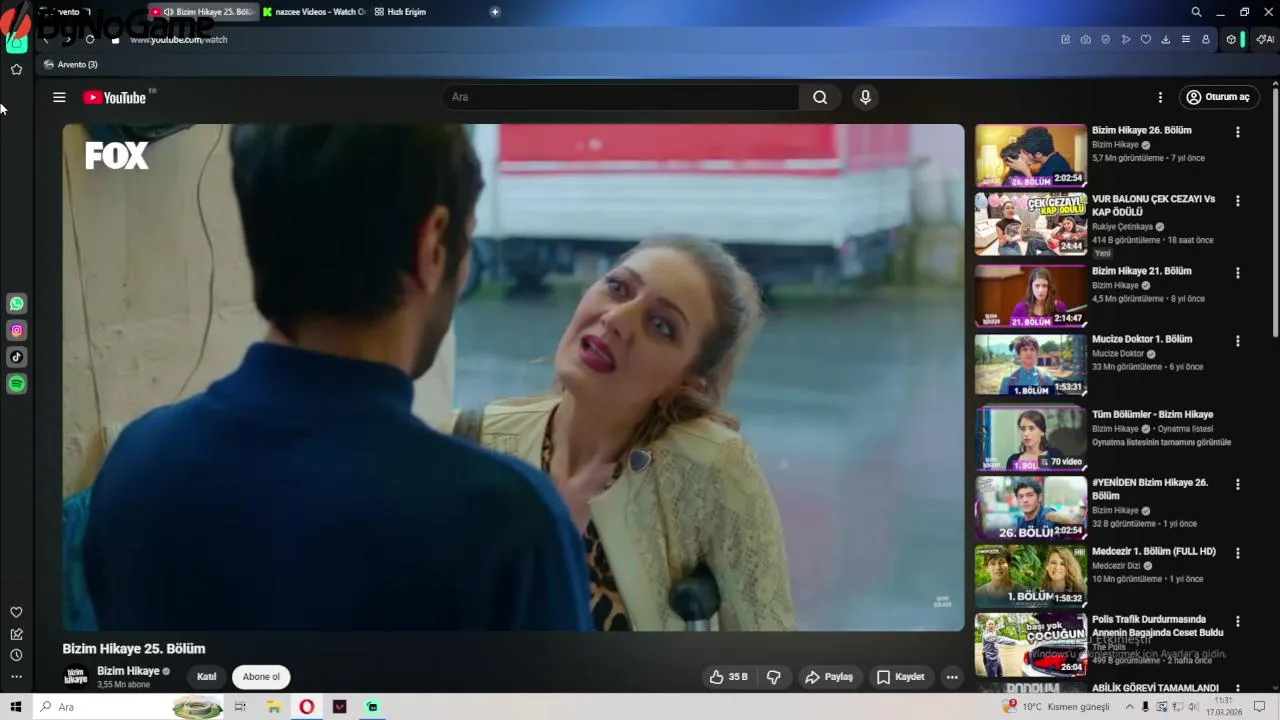The height and width of the screenshot is (720, 1280).
Task: Open the Bizim Hikaye 21. Bölüm title
Action: (x=1141, y=271)
